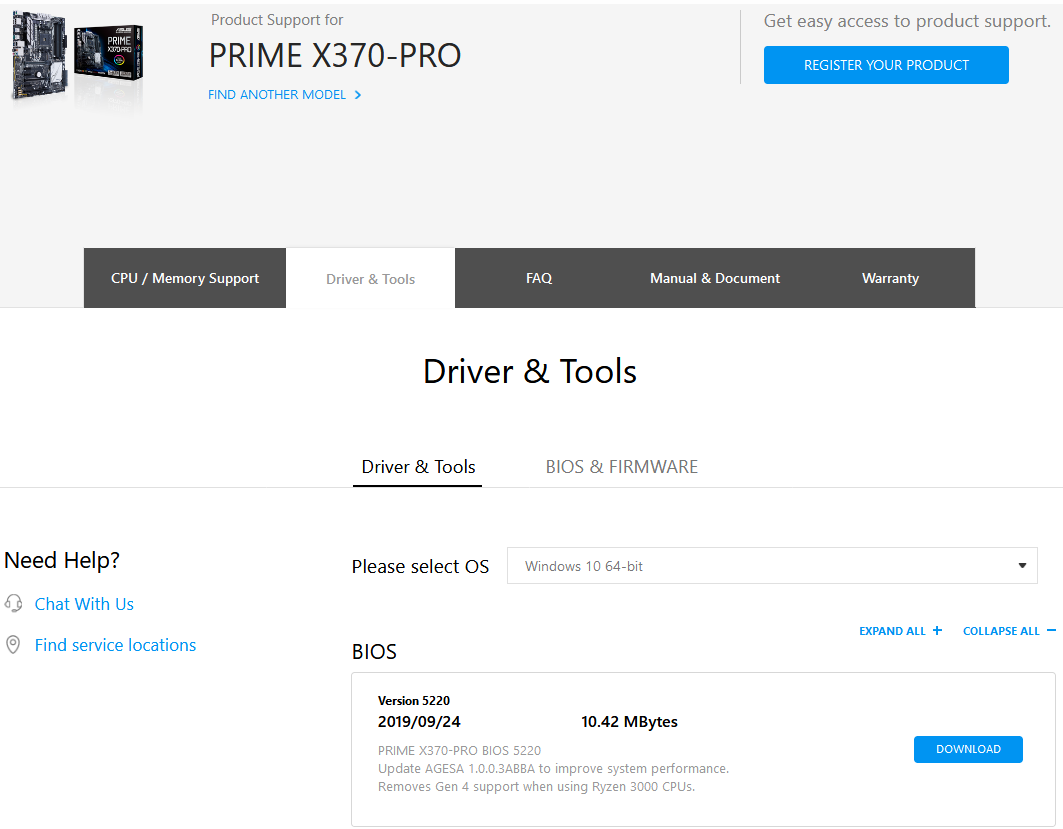Switch to the FAQ tab
Viewport: 1063px width, 829px height.
pos(539,278)
